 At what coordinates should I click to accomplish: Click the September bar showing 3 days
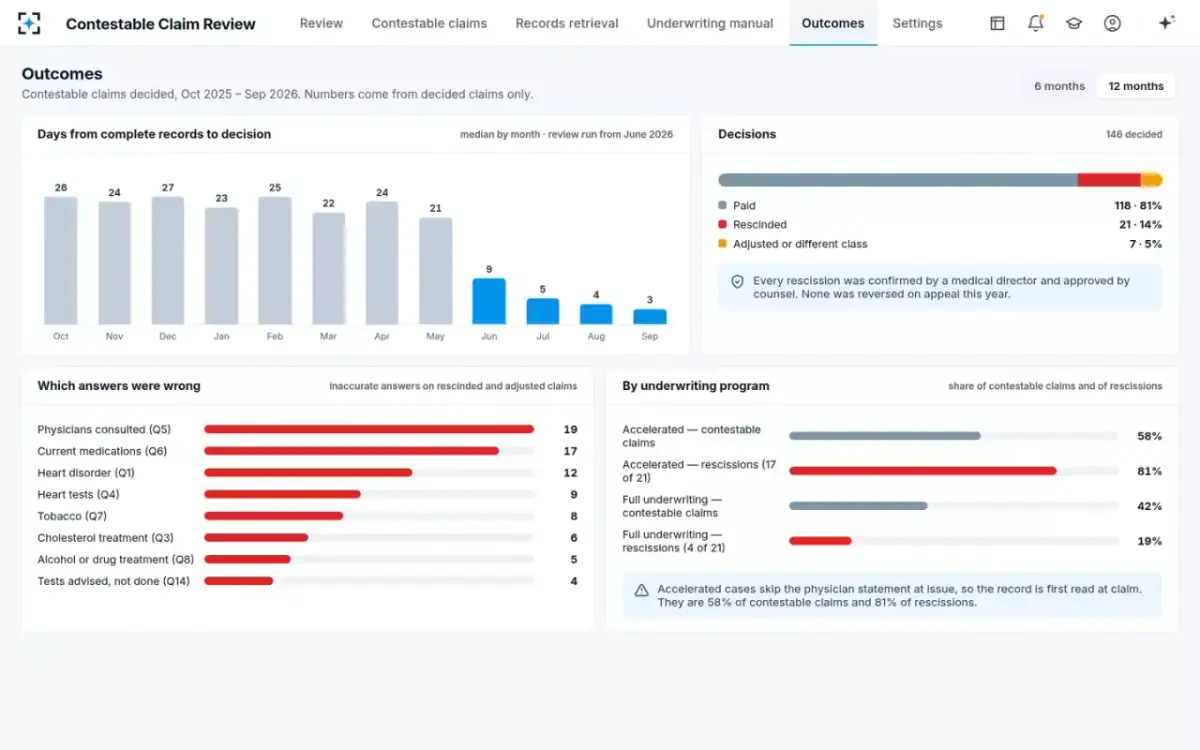650,316
